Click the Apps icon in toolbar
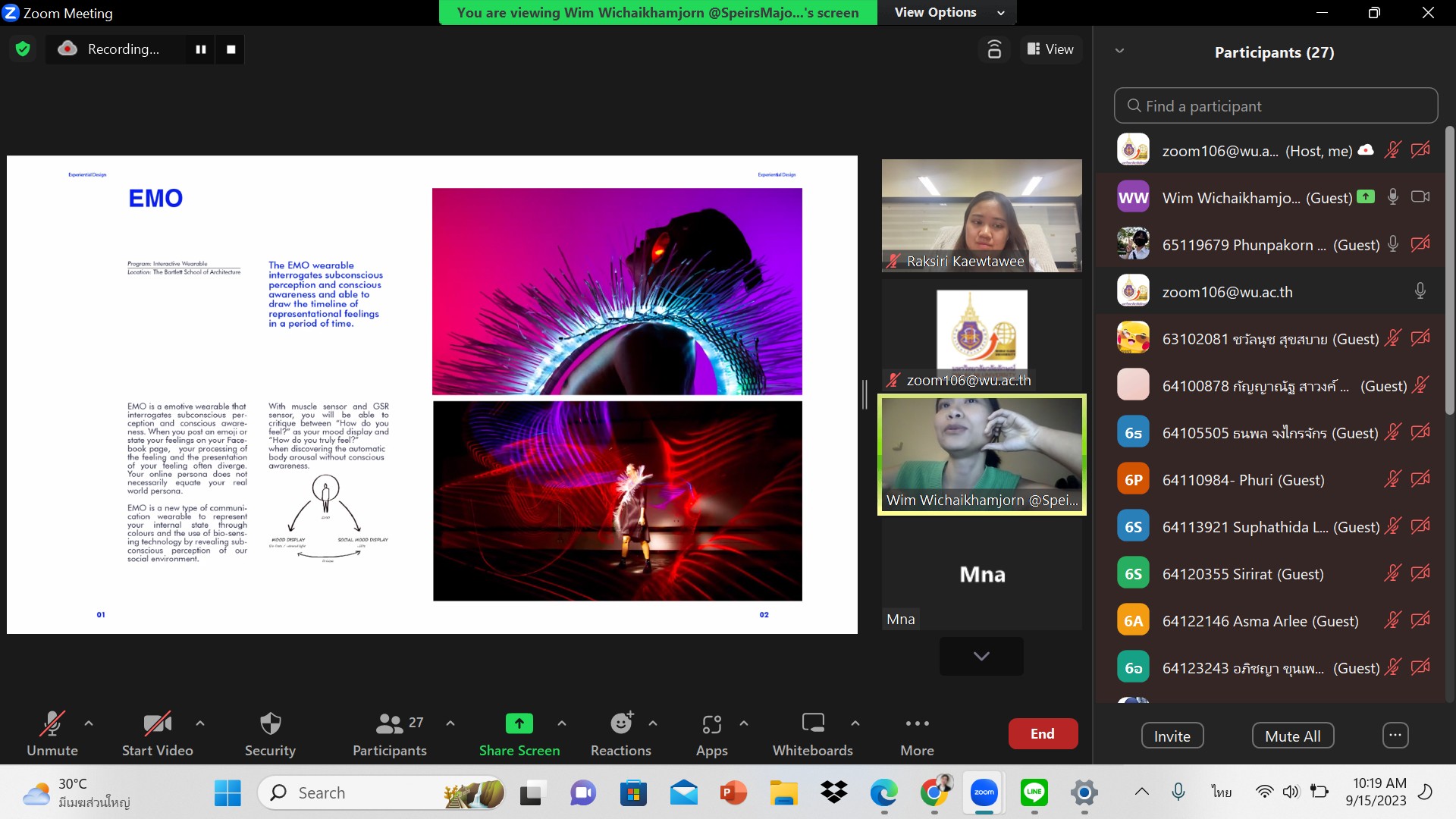 coord(711,723)
